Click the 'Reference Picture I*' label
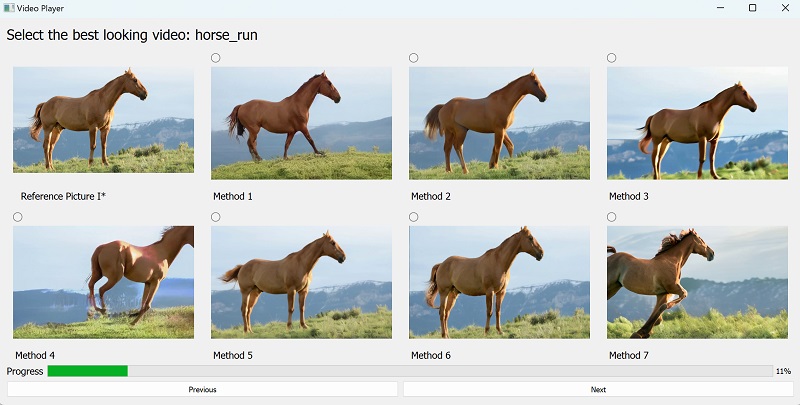800x405 pixels. tap(63, 196)
